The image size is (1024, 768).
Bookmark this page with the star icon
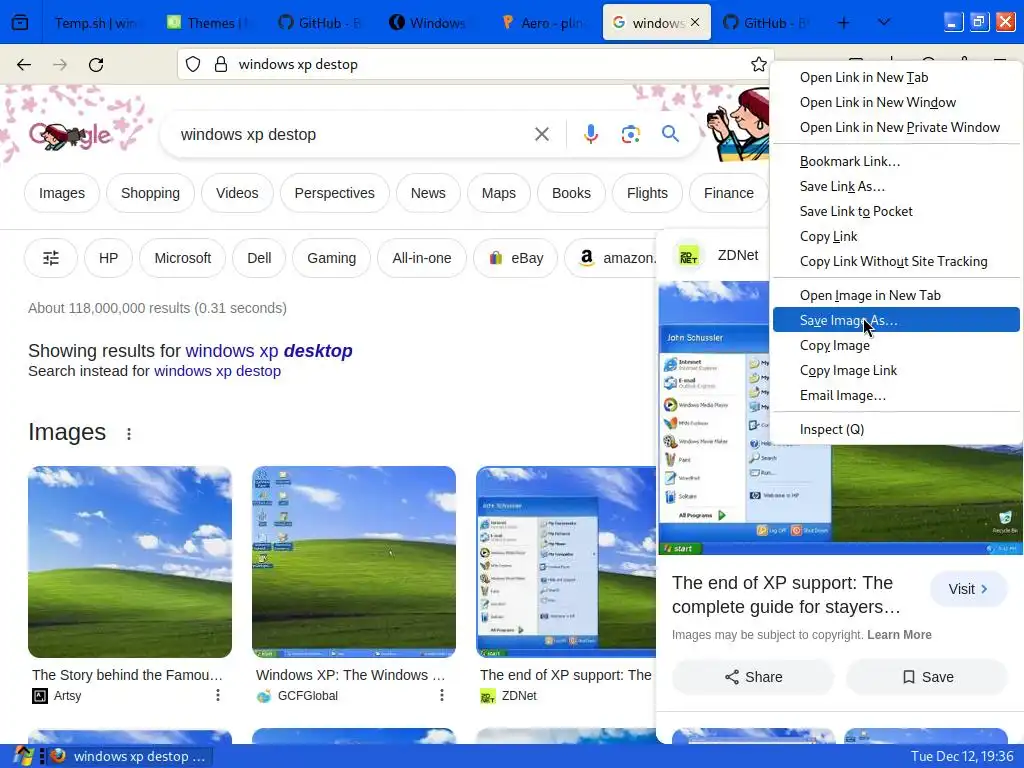point(758,64)
